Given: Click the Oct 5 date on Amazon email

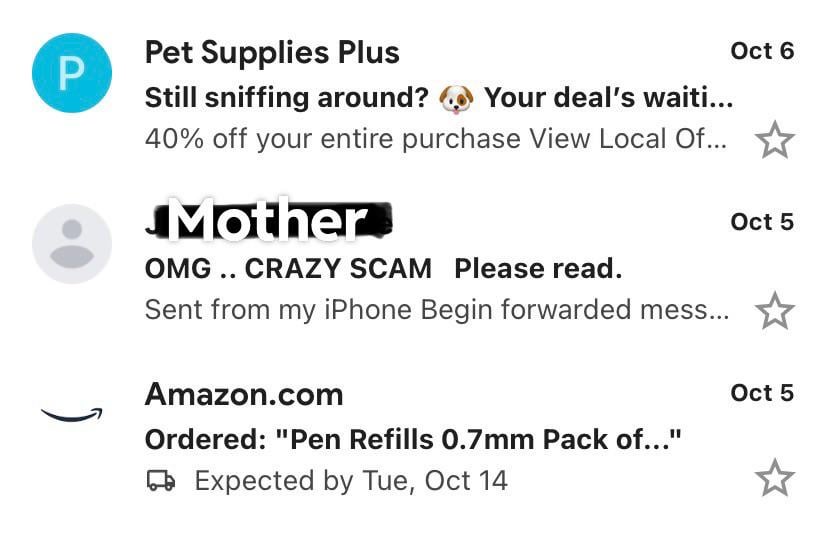Looking at the screenshot, I should click(x=762, y=393).
